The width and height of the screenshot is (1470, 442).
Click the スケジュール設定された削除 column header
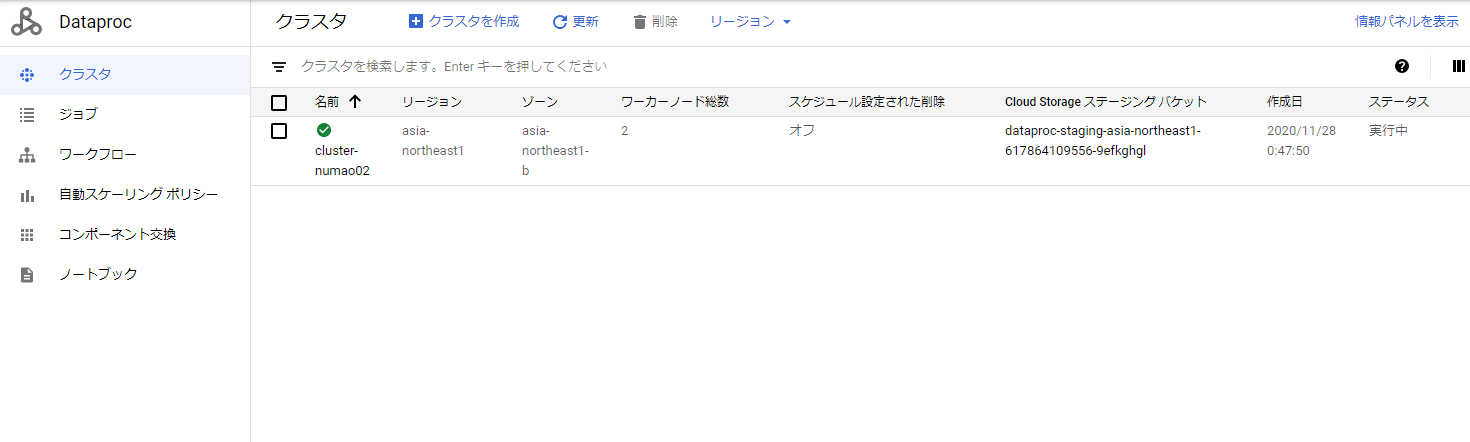(867, 102)
